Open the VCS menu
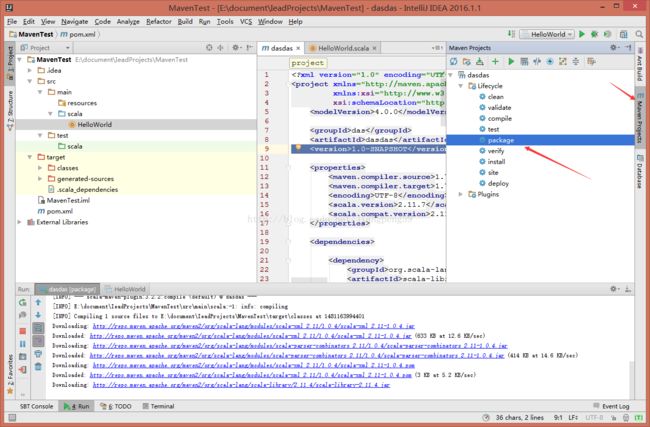 [246, 22]
